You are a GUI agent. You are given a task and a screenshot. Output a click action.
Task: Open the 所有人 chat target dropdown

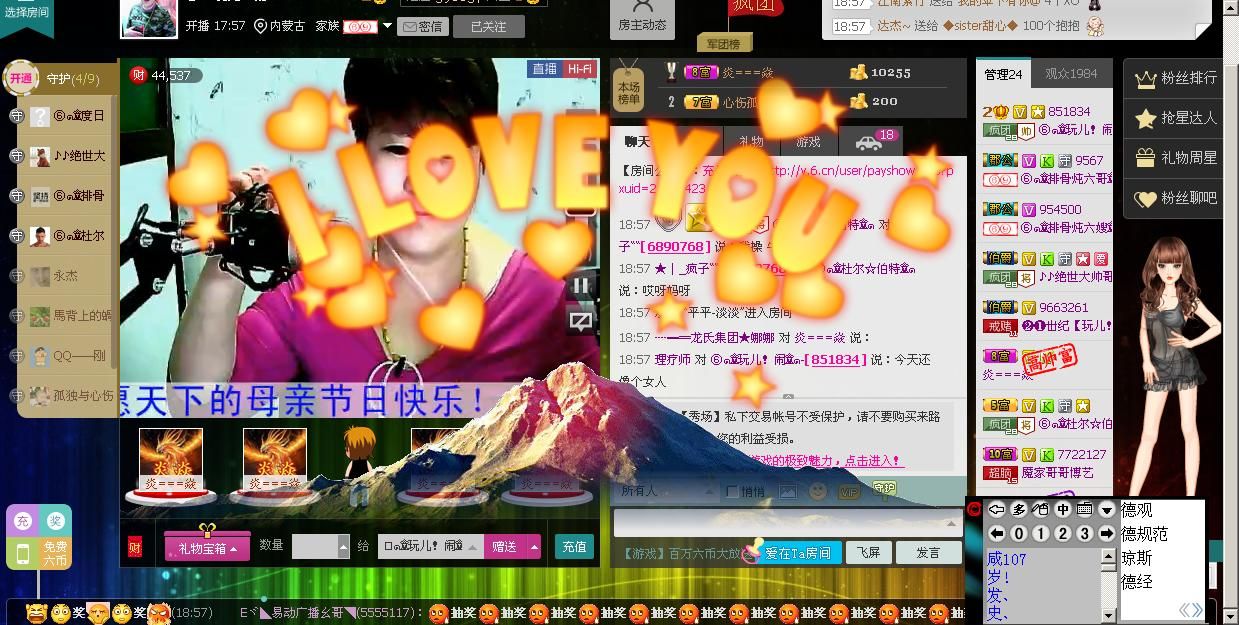[665, 491]
